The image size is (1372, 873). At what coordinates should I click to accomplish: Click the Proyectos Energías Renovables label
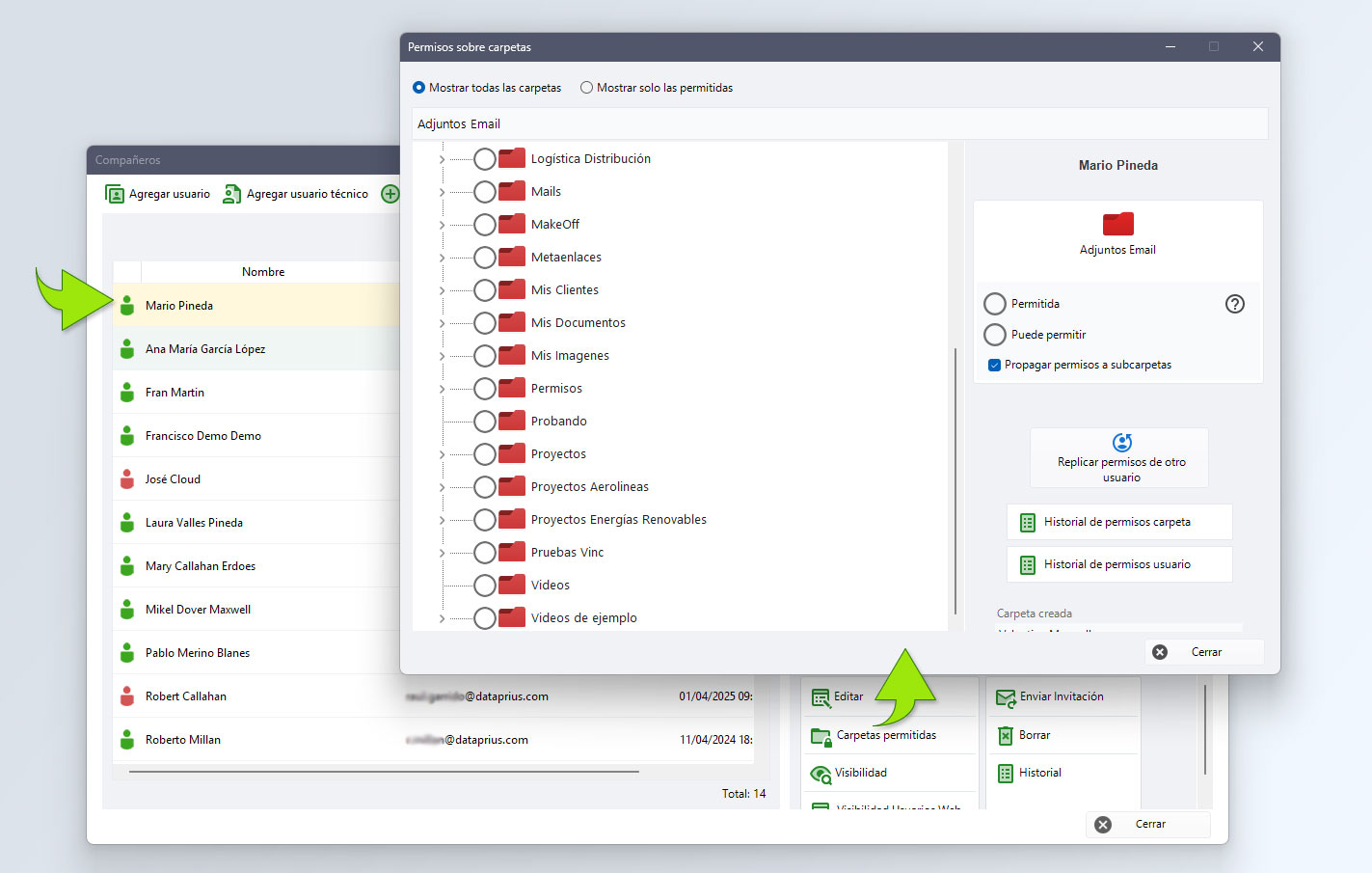(618, 520)
